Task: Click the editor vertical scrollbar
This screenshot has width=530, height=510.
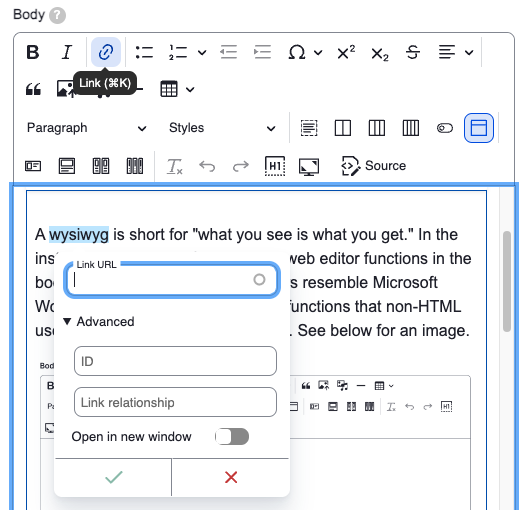Action: pyautogui.click(x=506, y=282)
